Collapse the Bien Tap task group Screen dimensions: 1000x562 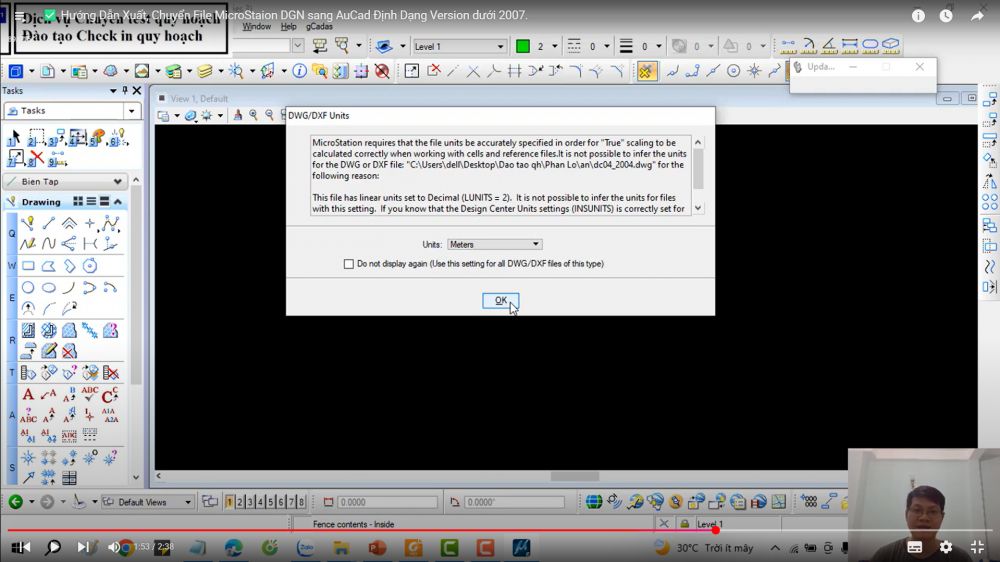point(117,182)
